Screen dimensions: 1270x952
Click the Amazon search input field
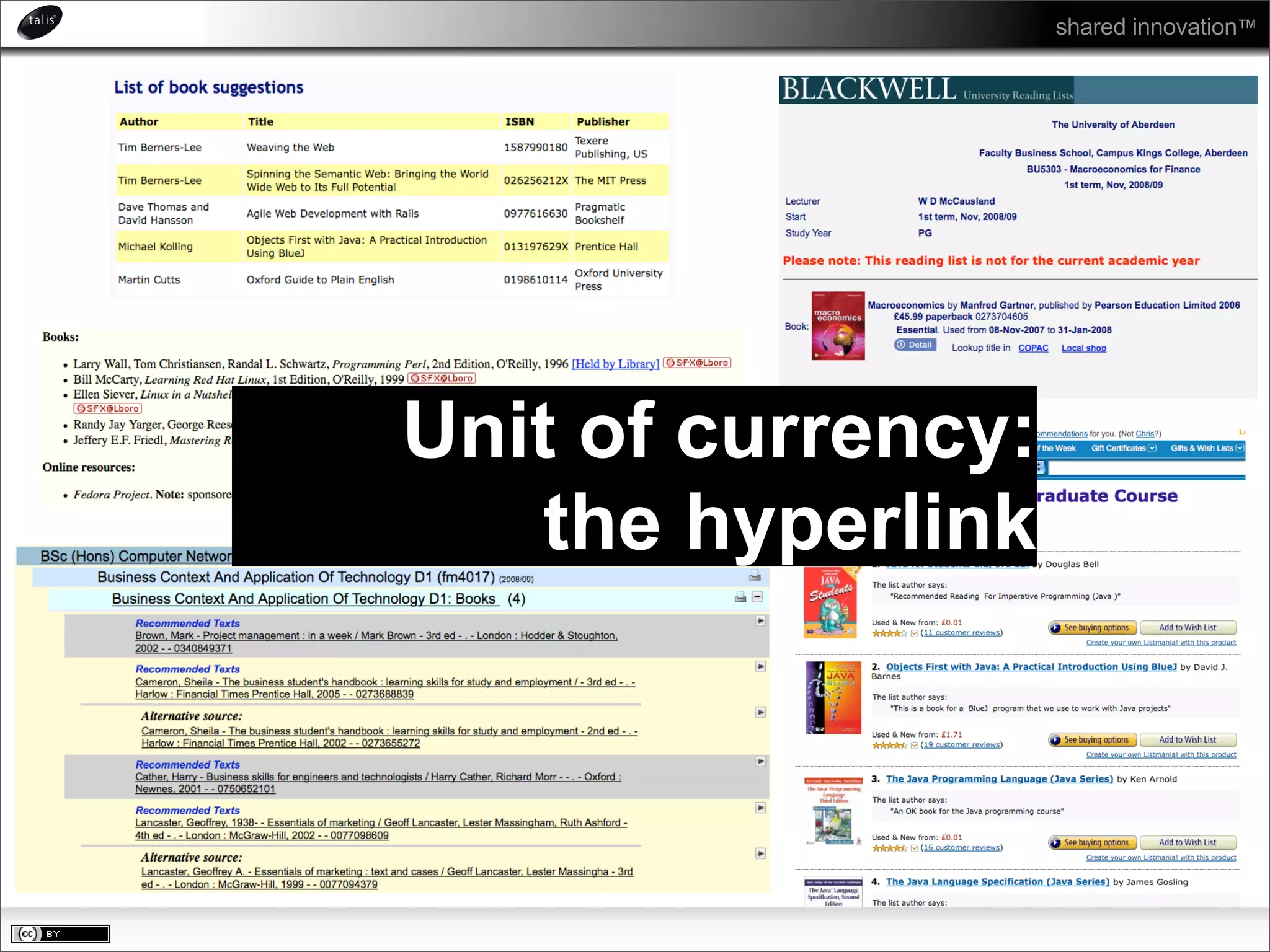coord(1147,469)
